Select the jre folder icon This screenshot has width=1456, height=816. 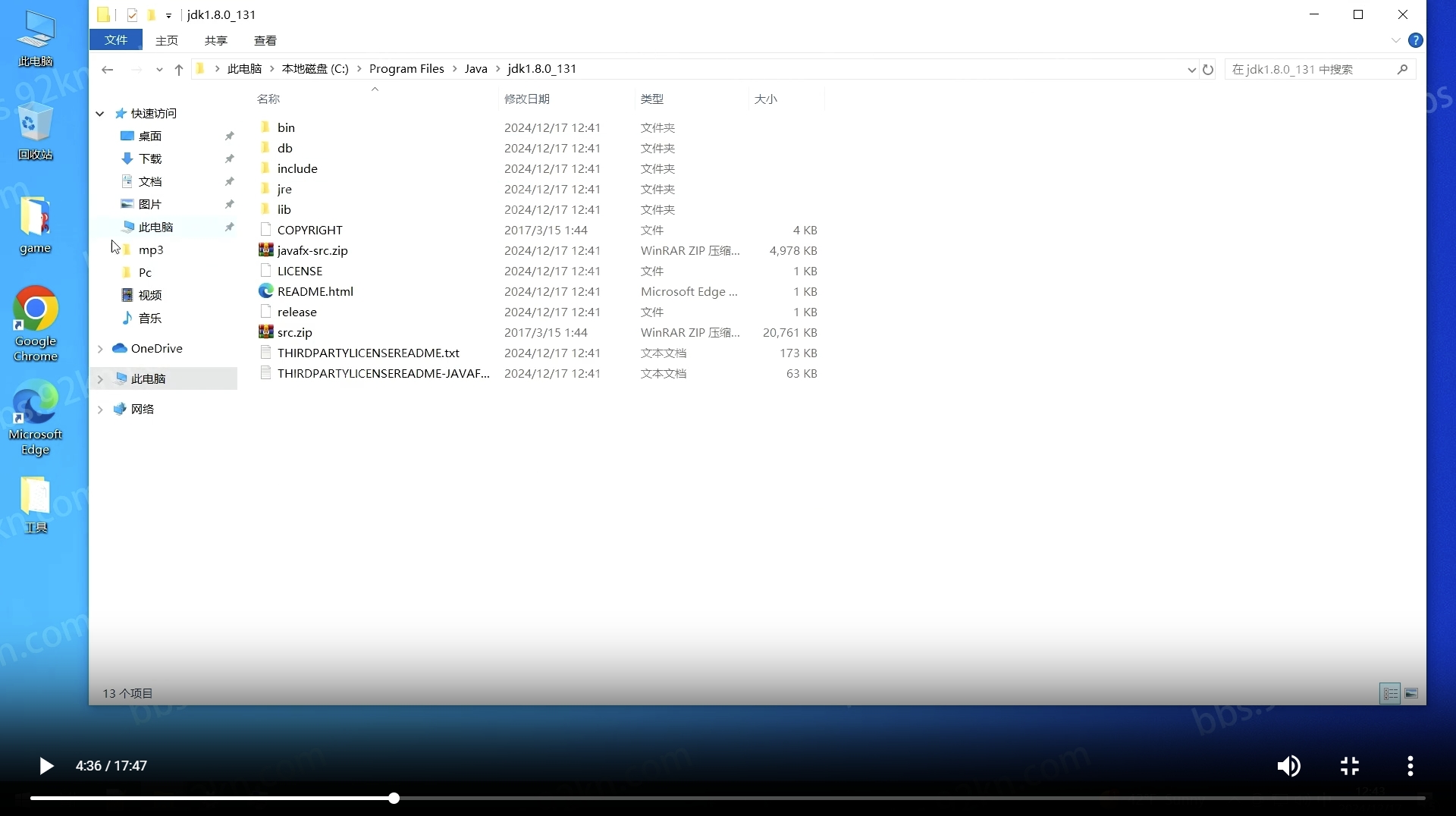[265, 189]
